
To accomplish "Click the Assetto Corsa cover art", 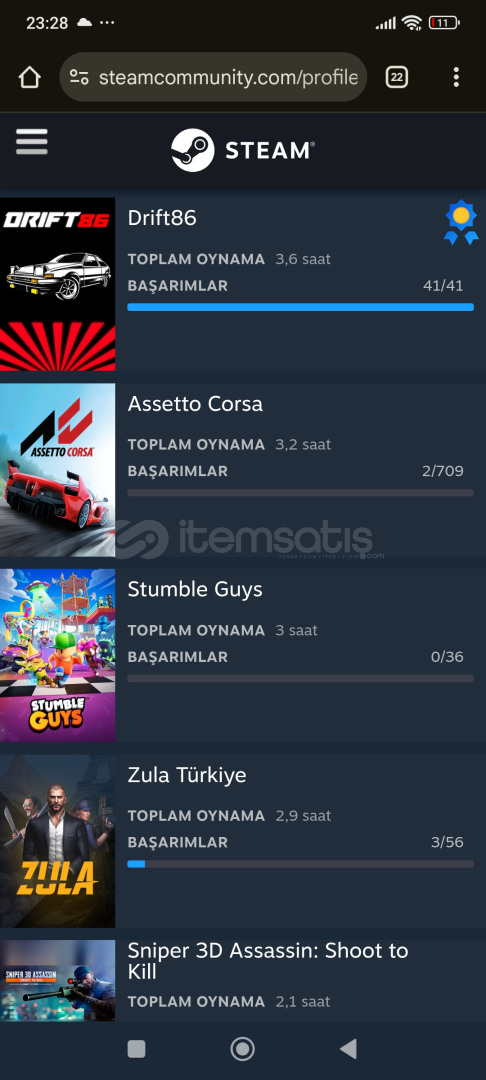I will [57, 470].
